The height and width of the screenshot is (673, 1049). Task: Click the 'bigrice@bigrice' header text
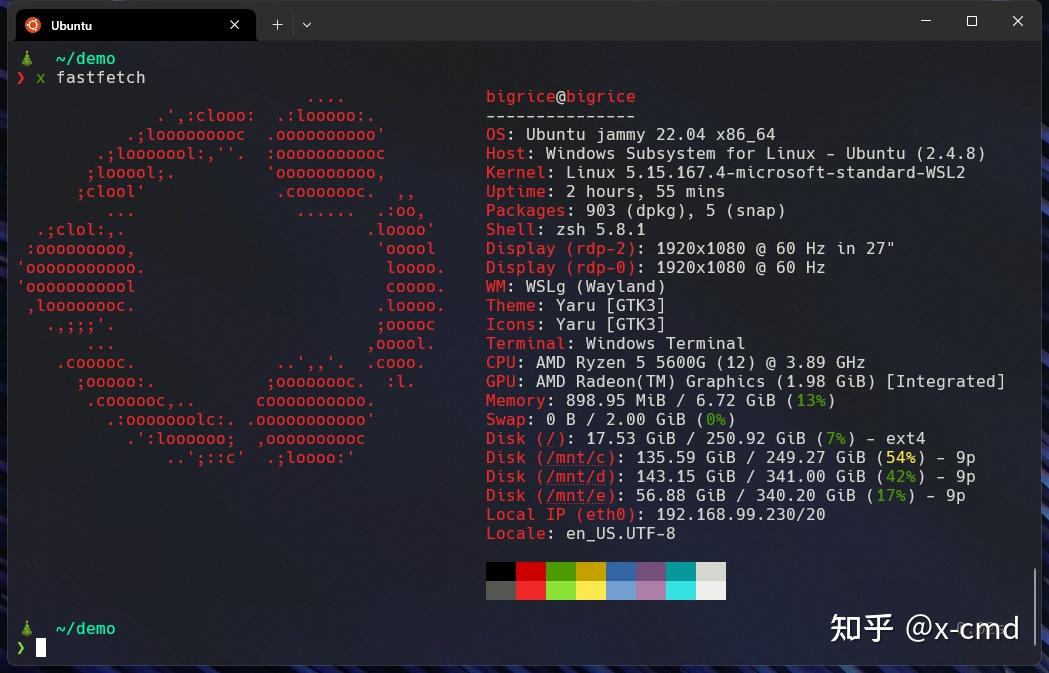[561, 96]
